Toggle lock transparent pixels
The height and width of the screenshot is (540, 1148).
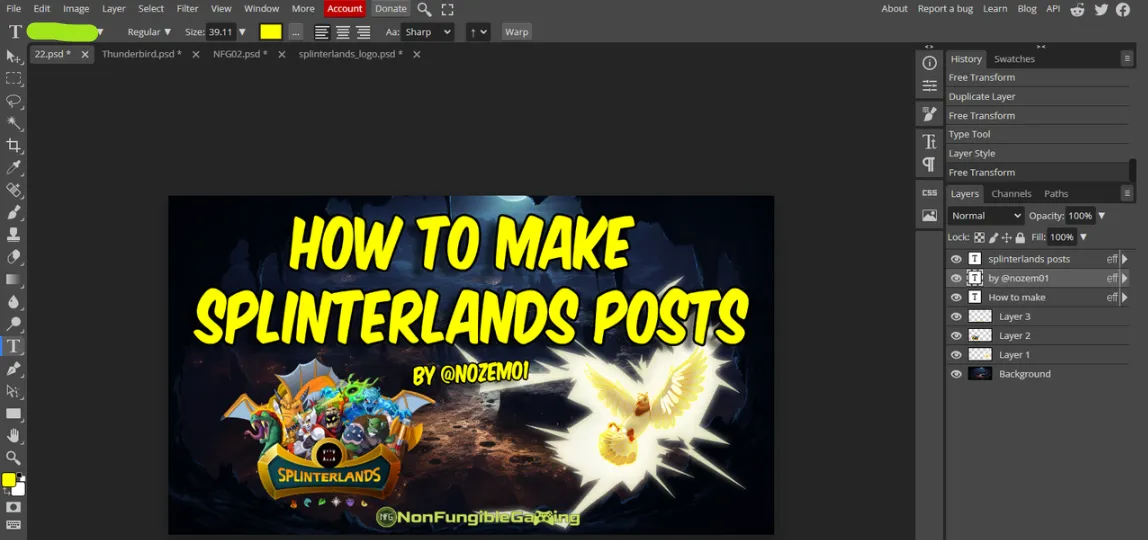979,237
